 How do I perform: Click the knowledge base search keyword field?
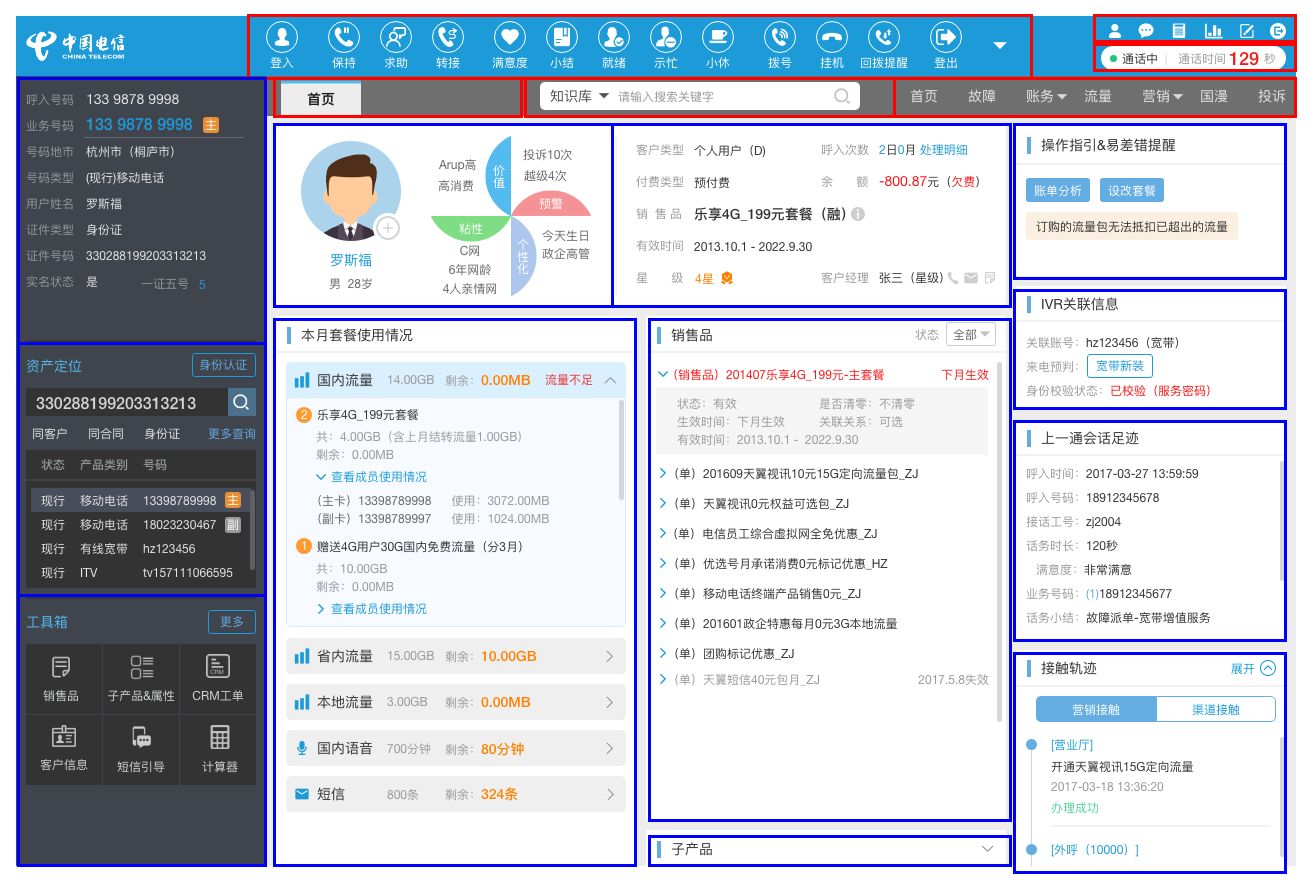click(722, 97)
